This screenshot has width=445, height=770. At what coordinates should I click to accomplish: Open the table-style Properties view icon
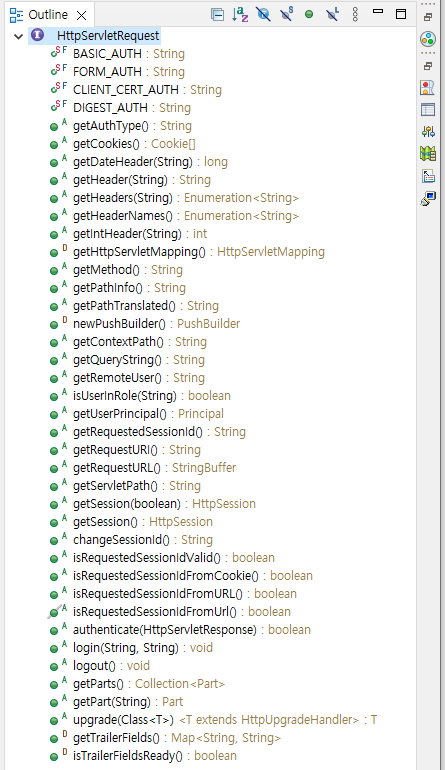pos(428,109)
